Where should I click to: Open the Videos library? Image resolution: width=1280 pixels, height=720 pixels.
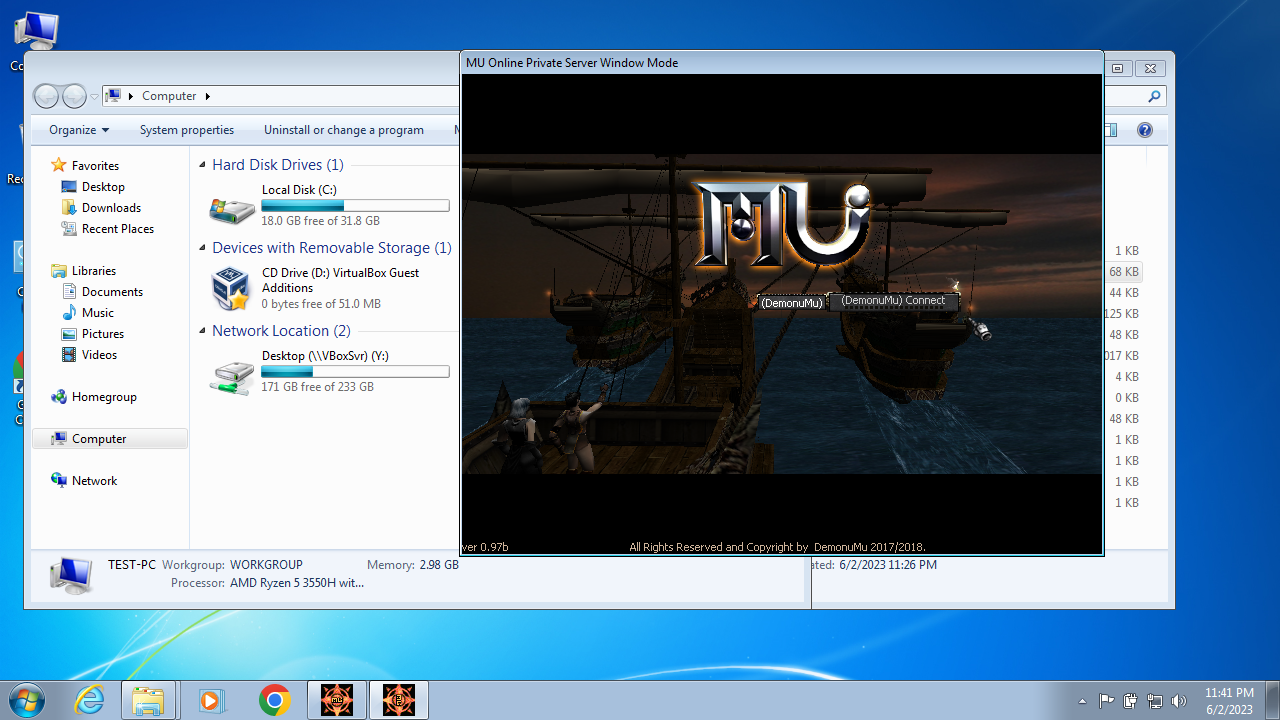click(99, 355)
